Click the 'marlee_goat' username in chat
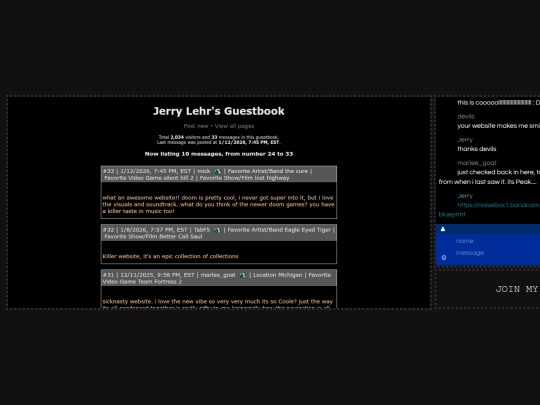Viewport: 540px width, 405px height. click(x=477, y=163)
